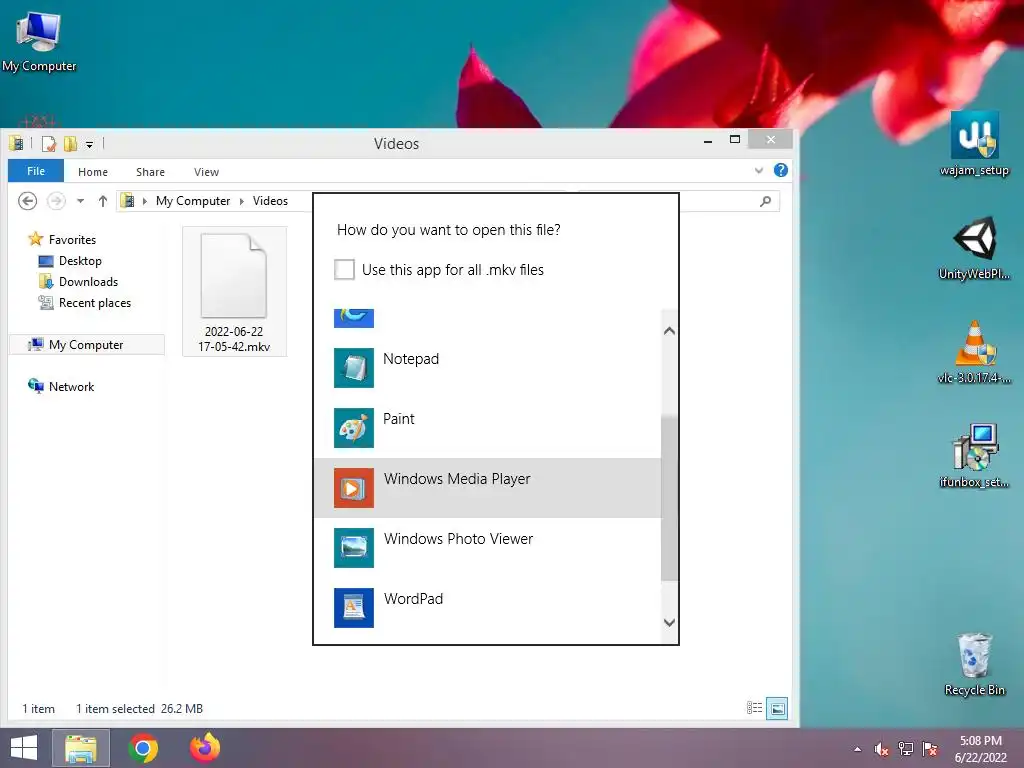Open the File ribbon tab
Screen dimensions: 1024x768
click(36, 171)
